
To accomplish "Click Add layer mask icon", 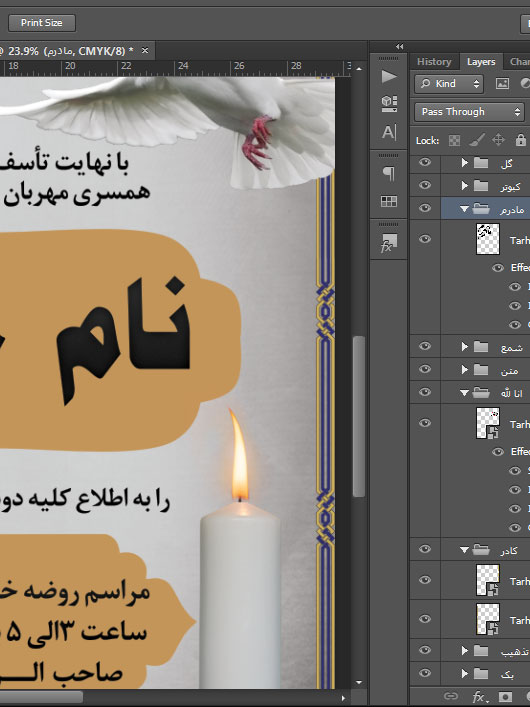I will click(x=506, y=697).
